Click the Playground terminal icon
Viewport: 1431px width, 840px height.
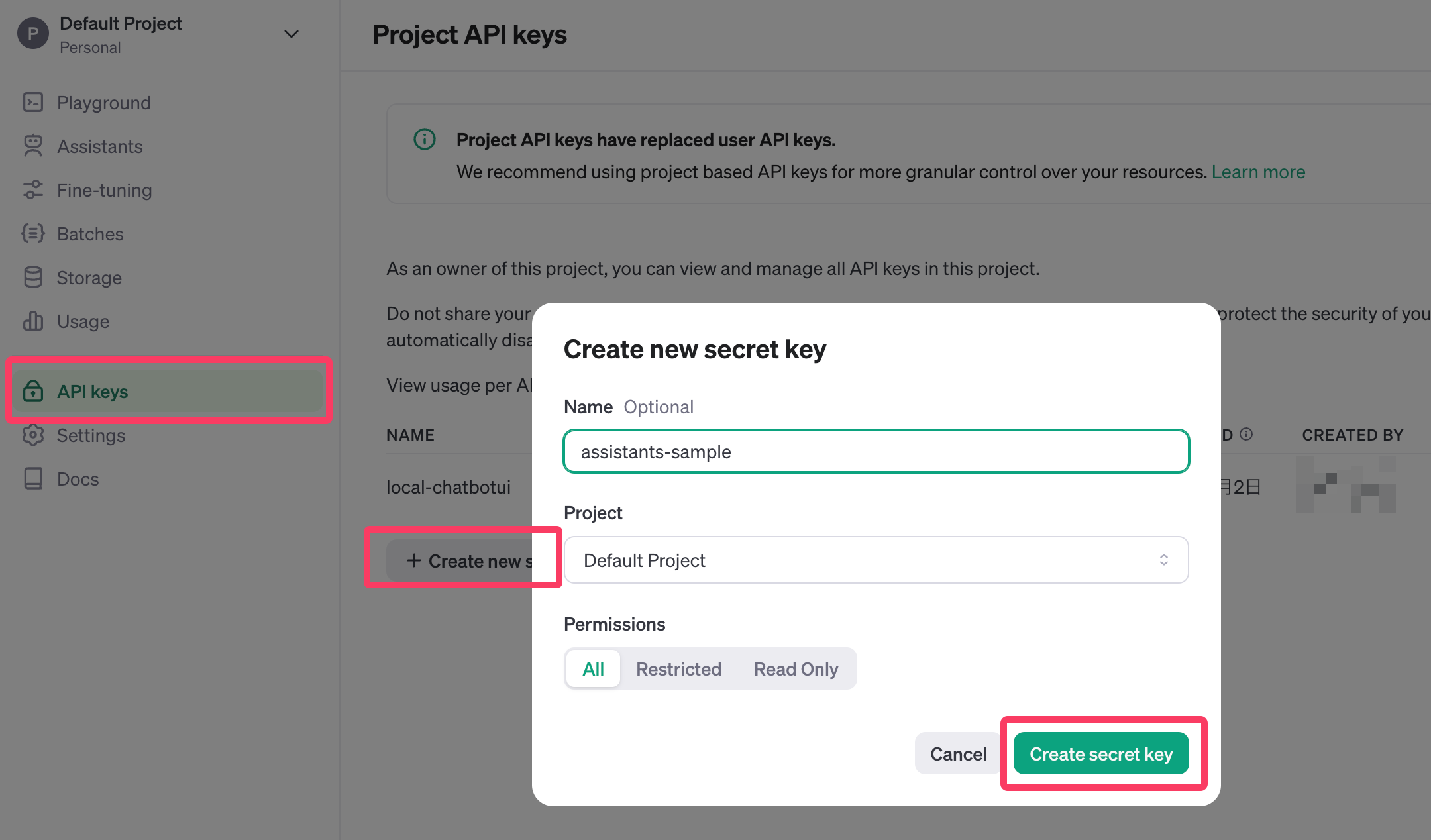[x=33, y=103]
